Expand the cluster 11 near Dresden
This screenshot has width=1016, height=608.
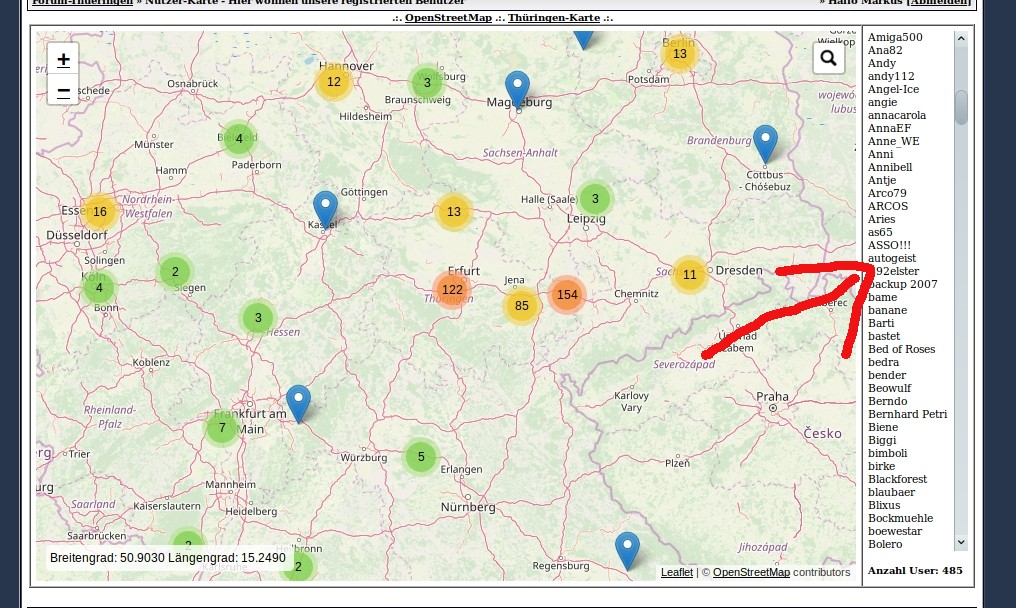pos(689,275)
